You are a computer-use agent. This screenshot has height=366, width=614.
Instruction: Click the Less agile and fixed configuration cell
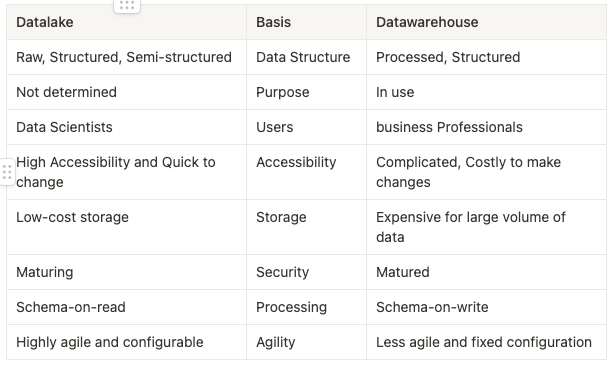point(486,342)
